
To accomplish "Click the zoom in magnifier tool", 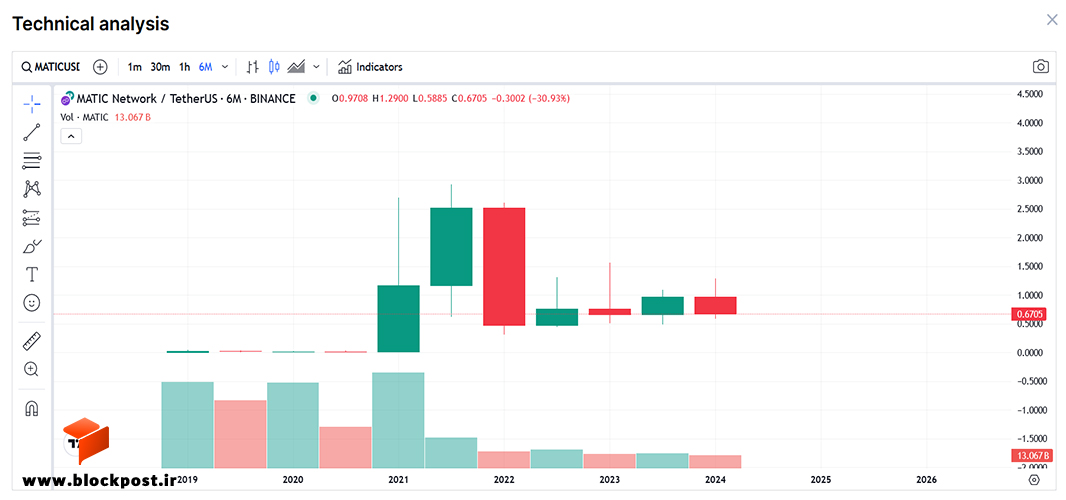I will tap(31, 369).
